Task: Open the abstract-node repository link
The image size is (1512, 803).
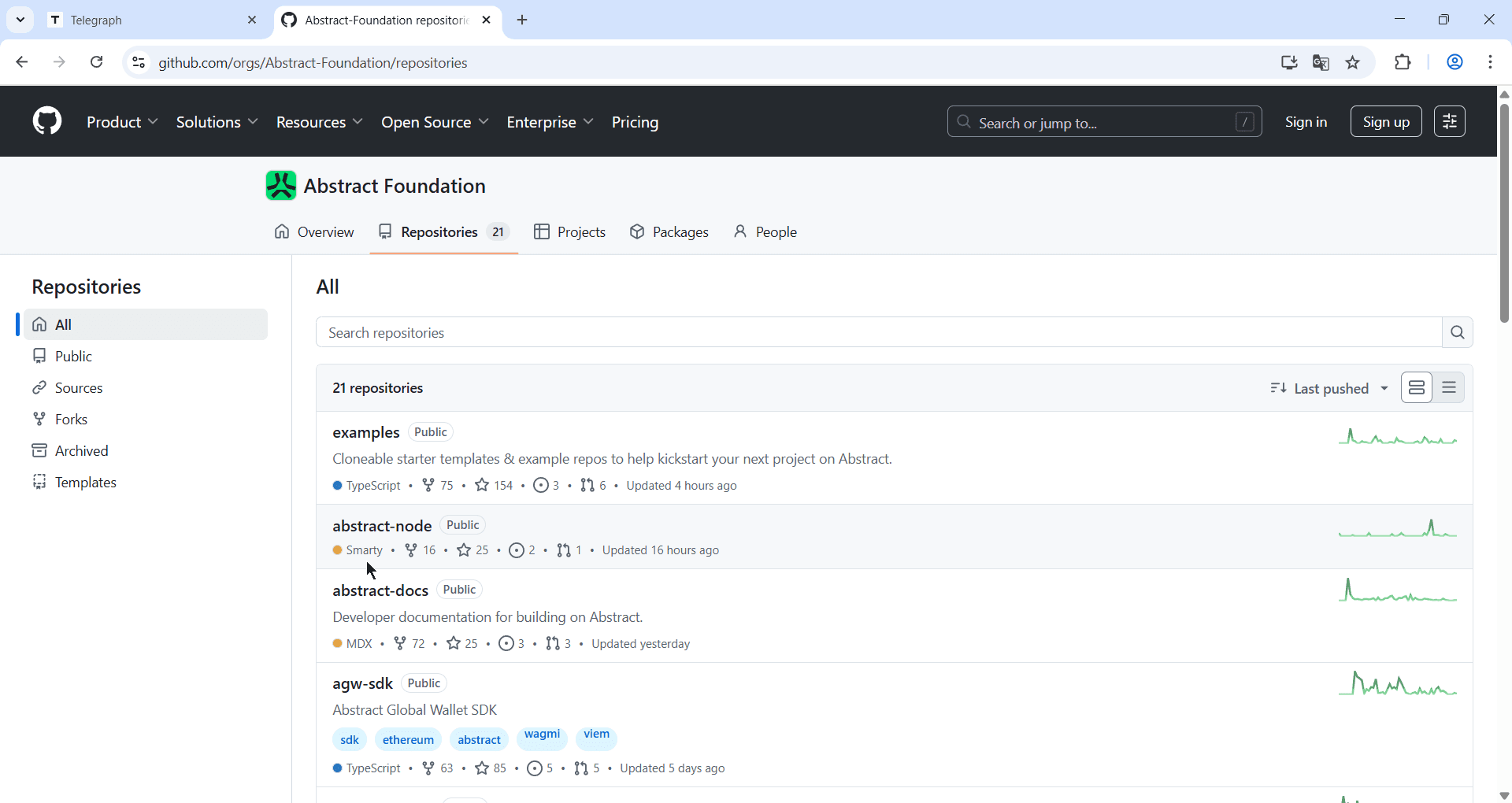Action: 382,526
